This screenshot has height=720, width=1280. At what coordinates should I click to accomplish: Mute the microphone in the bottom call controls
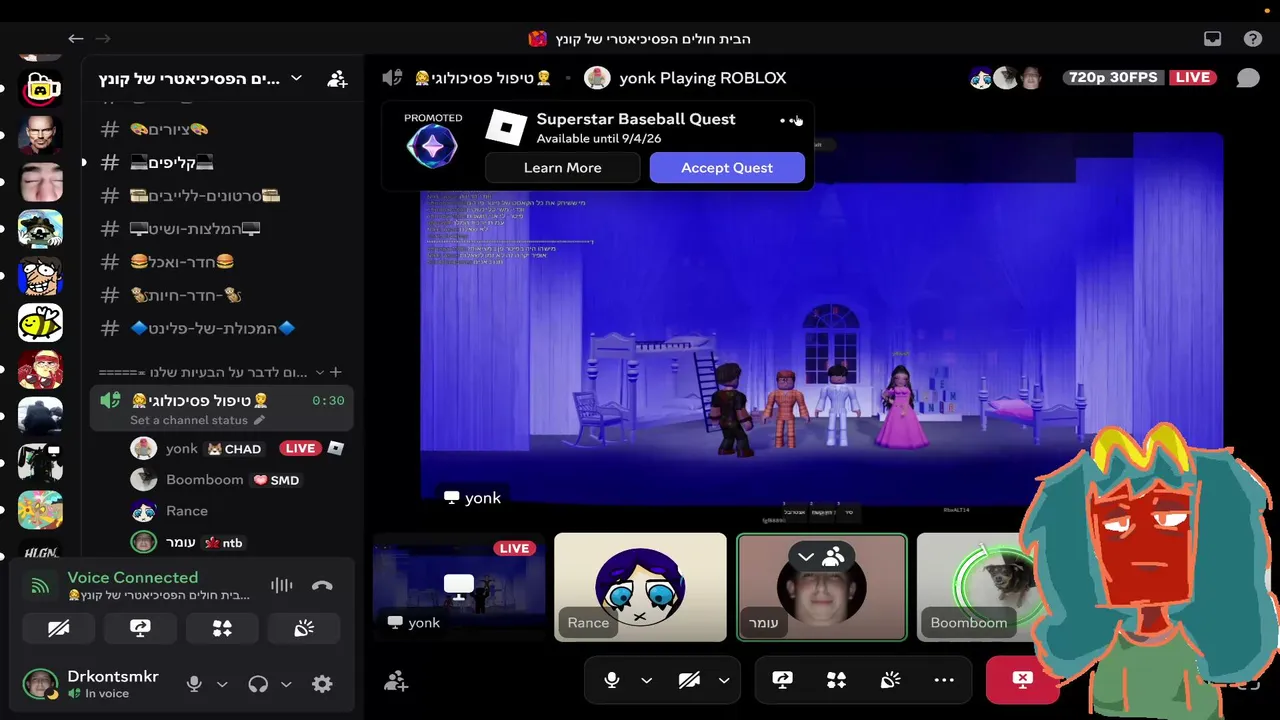pos(612,680)
